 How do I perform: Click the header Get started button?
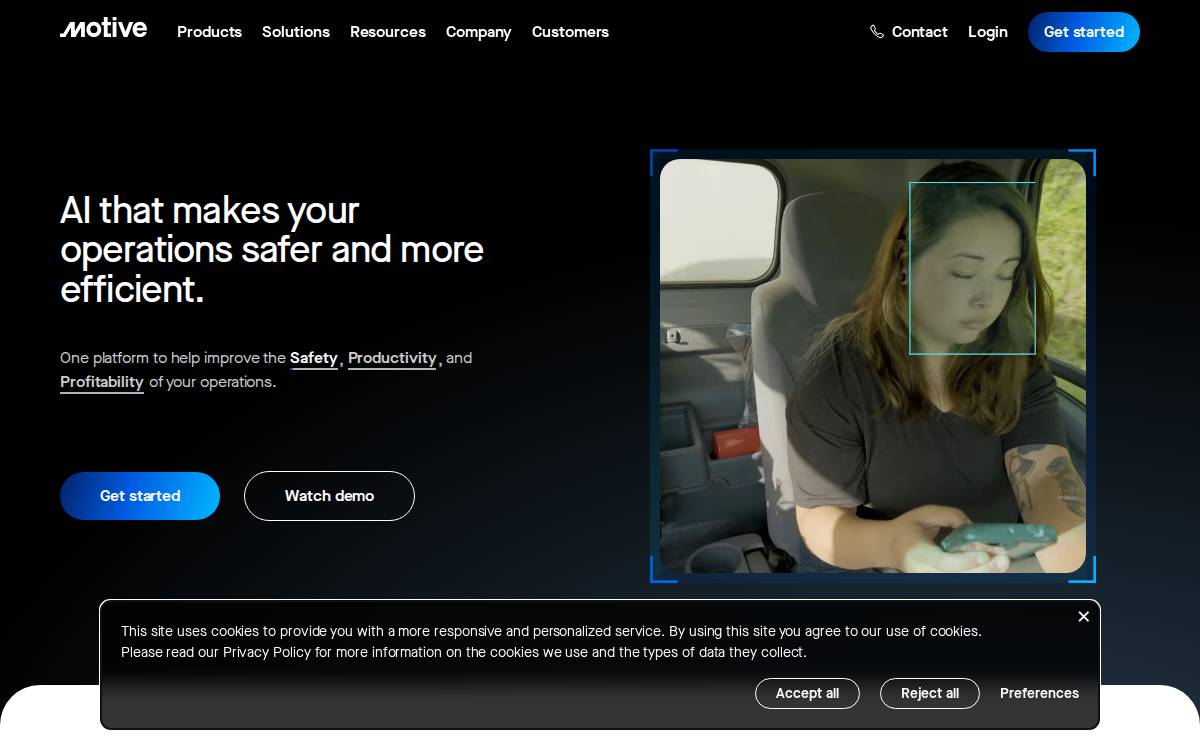pyautogui.click(x=1084, y=32)
